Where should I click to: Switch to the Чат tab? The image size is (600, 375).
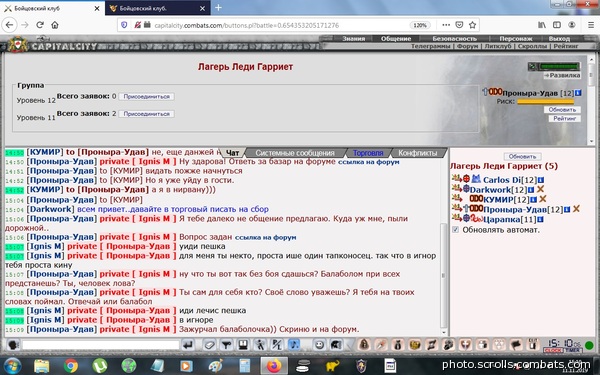[x=233, y=153]
